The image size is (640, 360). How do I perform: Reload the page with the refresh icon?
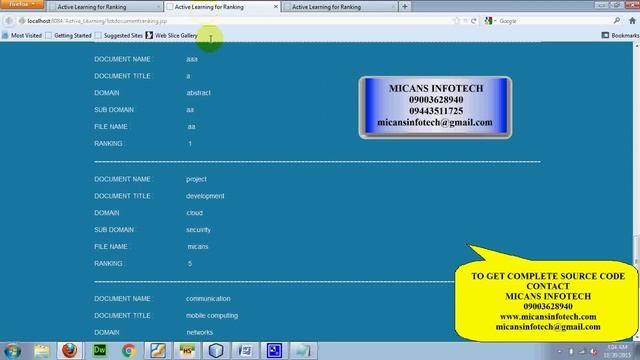(473, 21)
